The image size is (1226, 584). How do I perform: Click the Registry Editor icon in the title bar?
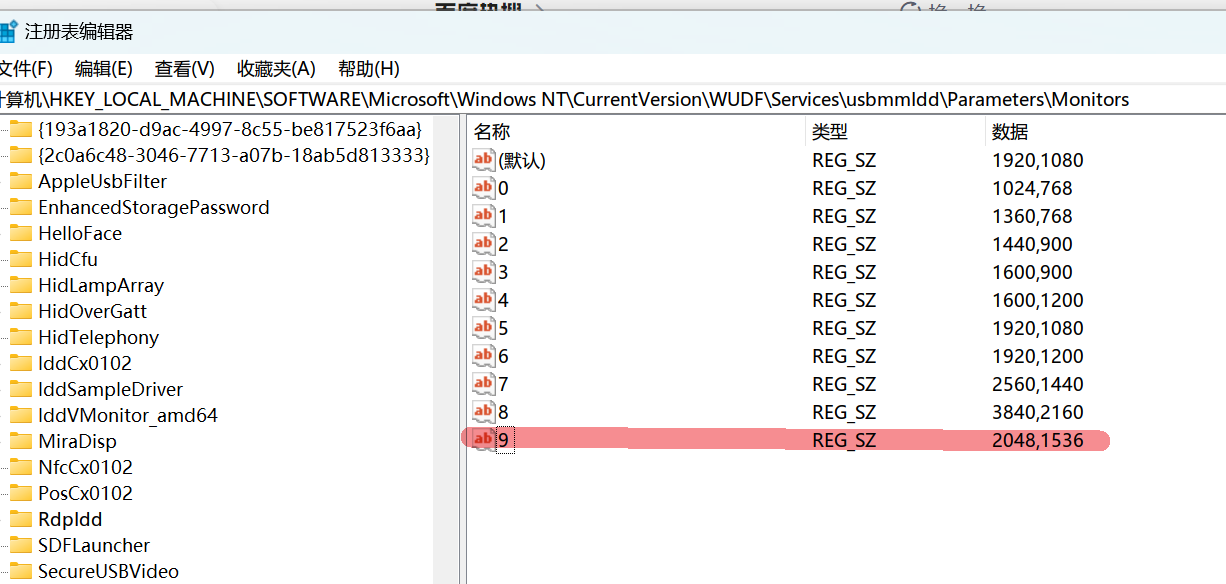10,31
